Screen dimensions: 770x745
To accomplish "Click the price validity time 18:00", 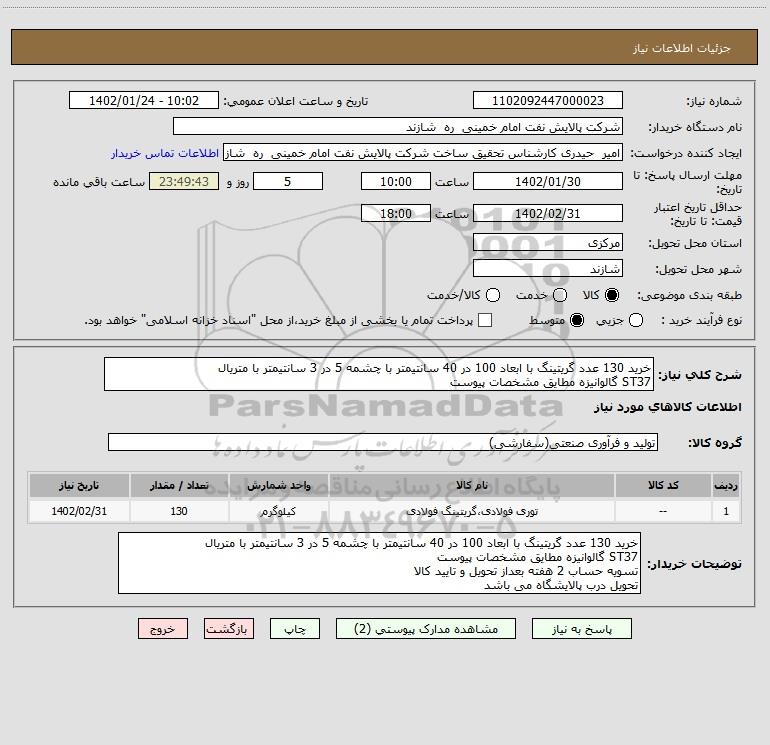I will (x=396, y=213).
